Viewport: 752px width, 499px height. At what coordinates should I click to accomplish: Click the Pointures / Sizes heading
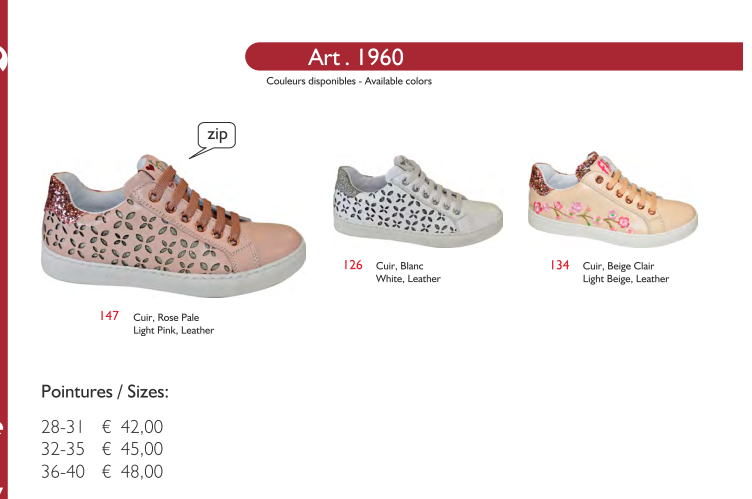[x=105, y=391]
